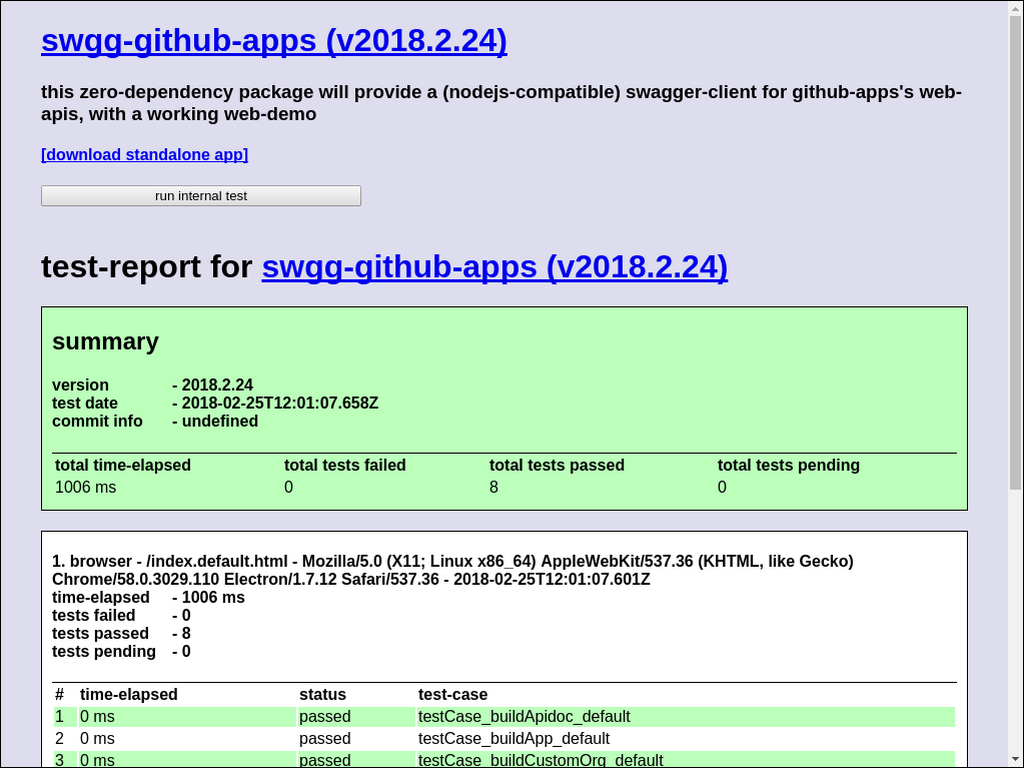Click the total tests failed column header

click(x=345, y=465)
